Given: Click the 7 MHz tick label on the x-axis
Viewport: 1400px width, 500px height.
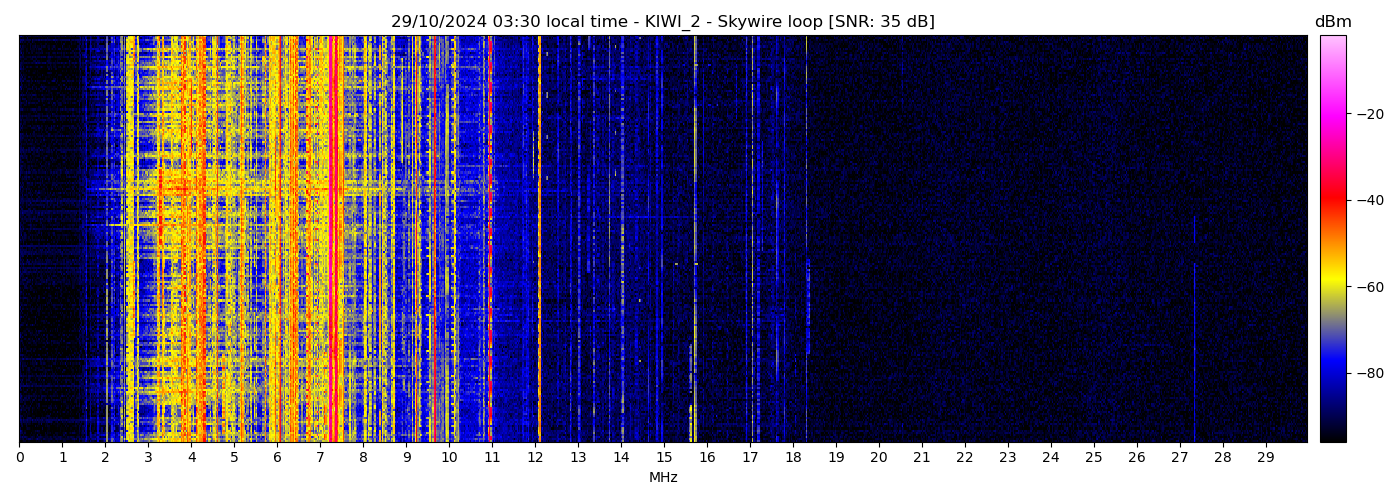Looking at the screenshot, I should pos(320,458).
